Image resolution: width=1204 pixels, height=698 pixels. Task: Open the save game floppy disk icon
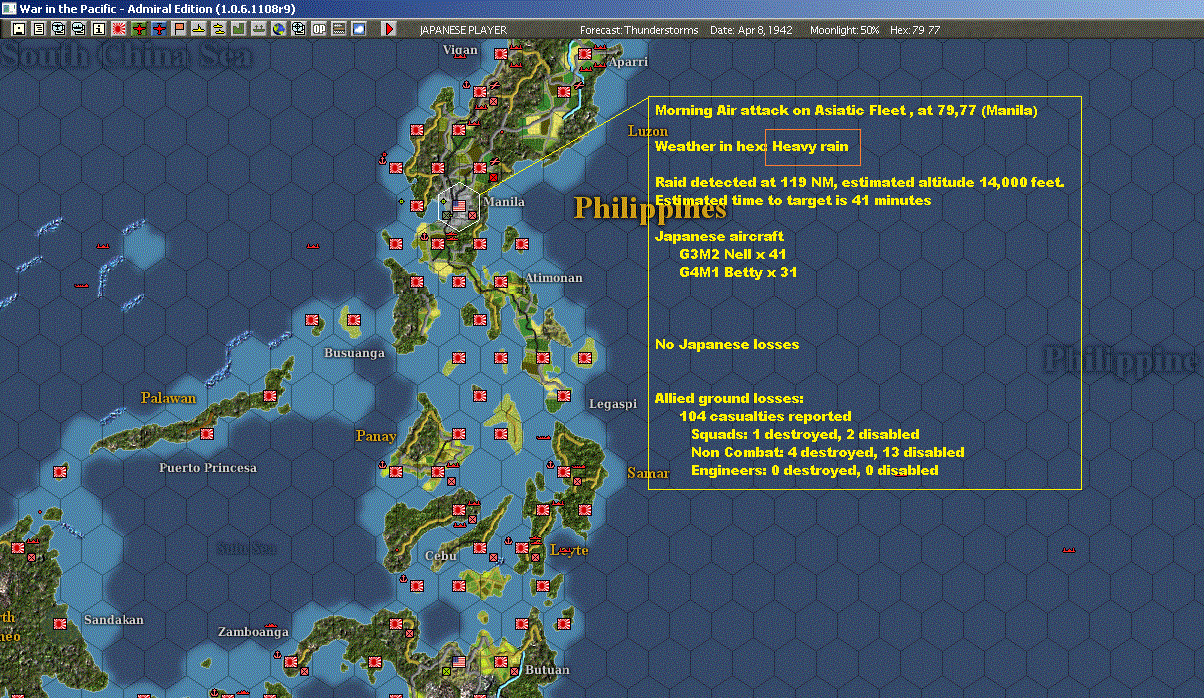click(18, 29)
